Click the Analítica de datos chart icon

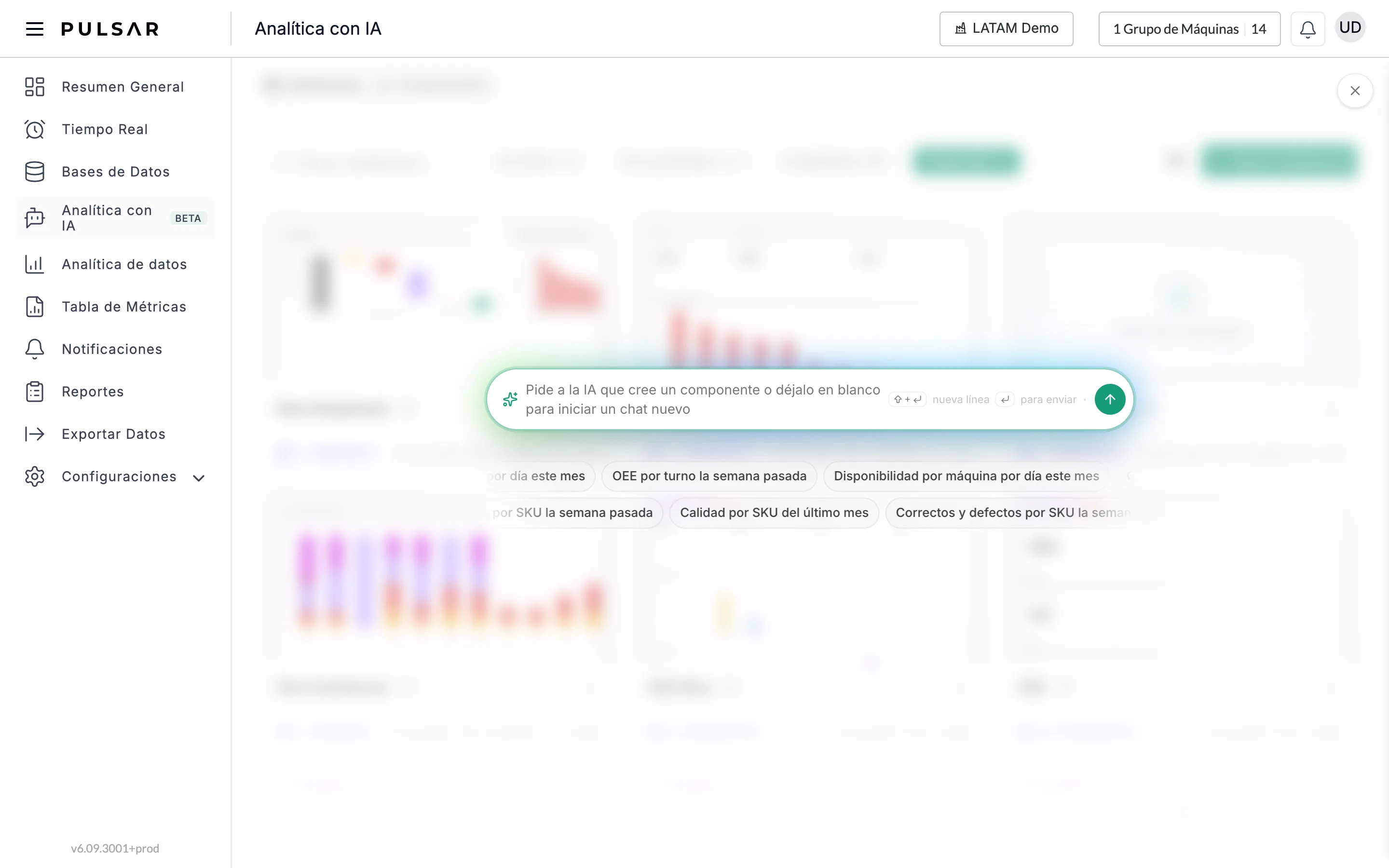[x=34, y=264]
